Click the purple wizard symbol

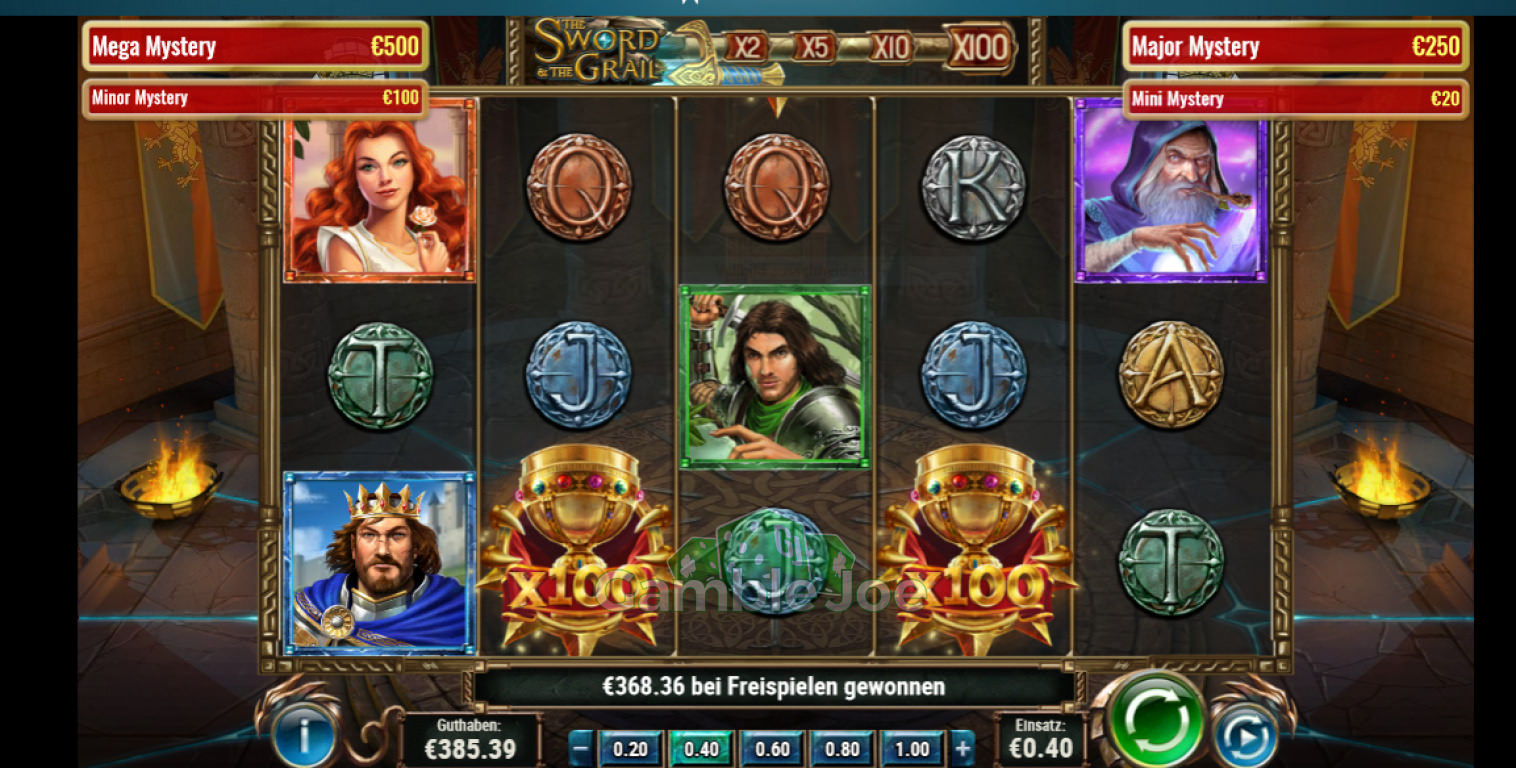[1171, 190]
